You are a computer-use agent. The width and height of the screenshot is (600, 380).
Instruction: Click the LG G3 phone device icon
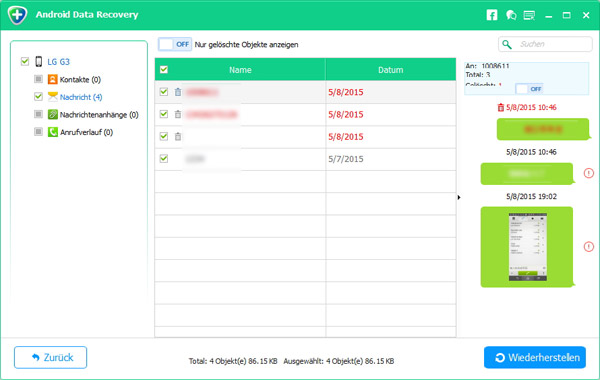39,61
